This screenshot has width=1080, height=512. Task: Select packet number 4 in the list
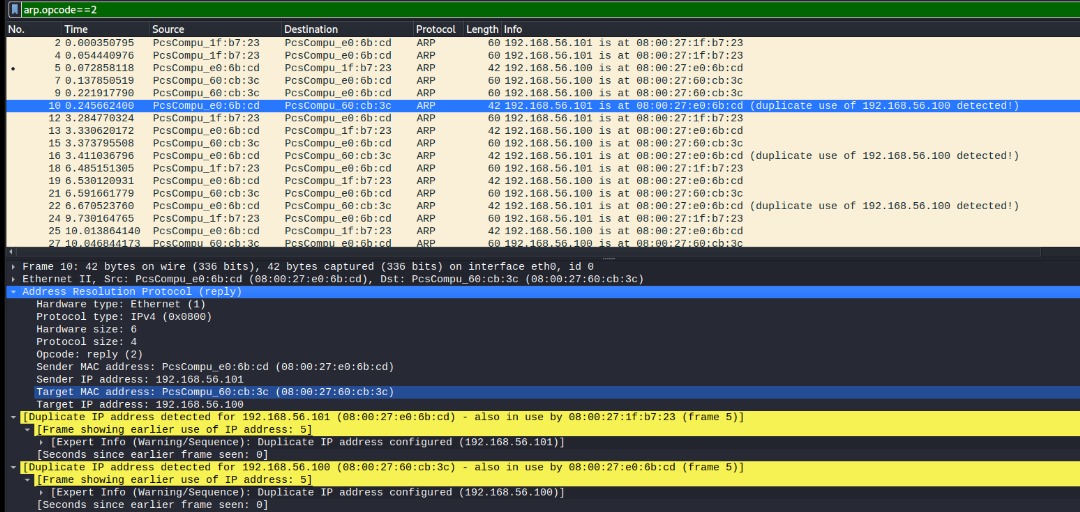[543, 55]
